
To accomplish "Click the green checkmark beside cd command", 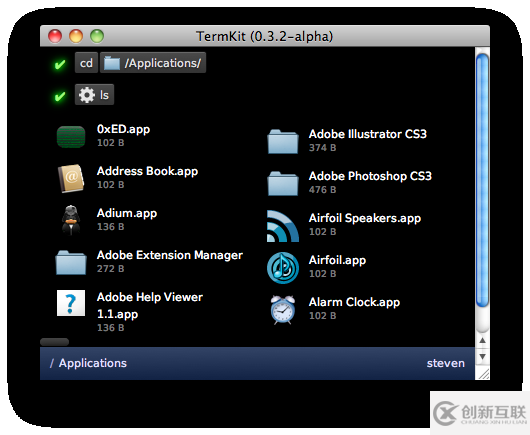I will pos(60,64).
